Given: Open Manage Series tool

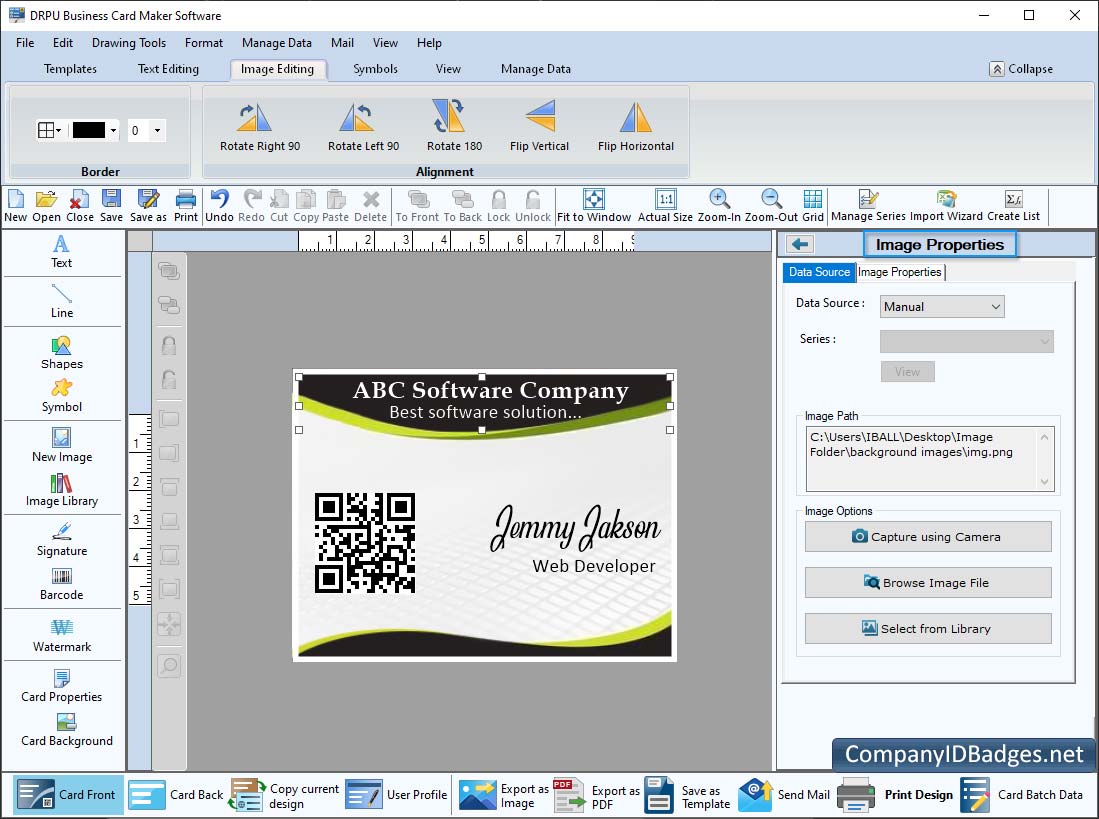Looking at the screenshot, I should (868, 206).
